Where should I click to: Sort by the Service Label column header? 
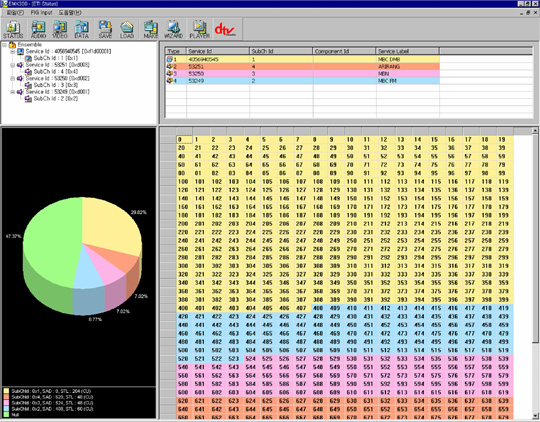click(407, 51)
